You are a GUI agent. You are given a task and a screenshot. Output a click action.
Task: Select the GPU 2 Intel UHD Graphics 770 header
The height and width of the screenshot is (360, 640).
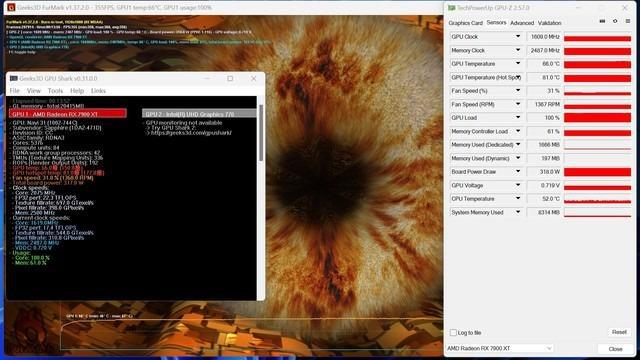199,114
